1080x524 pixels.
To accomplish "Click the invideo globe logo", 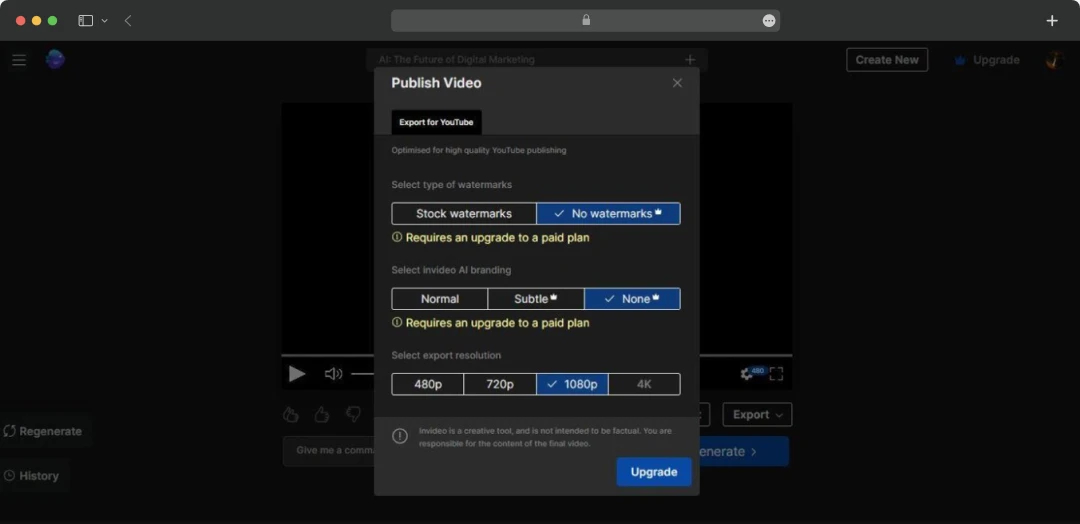I will coord(55,59).
